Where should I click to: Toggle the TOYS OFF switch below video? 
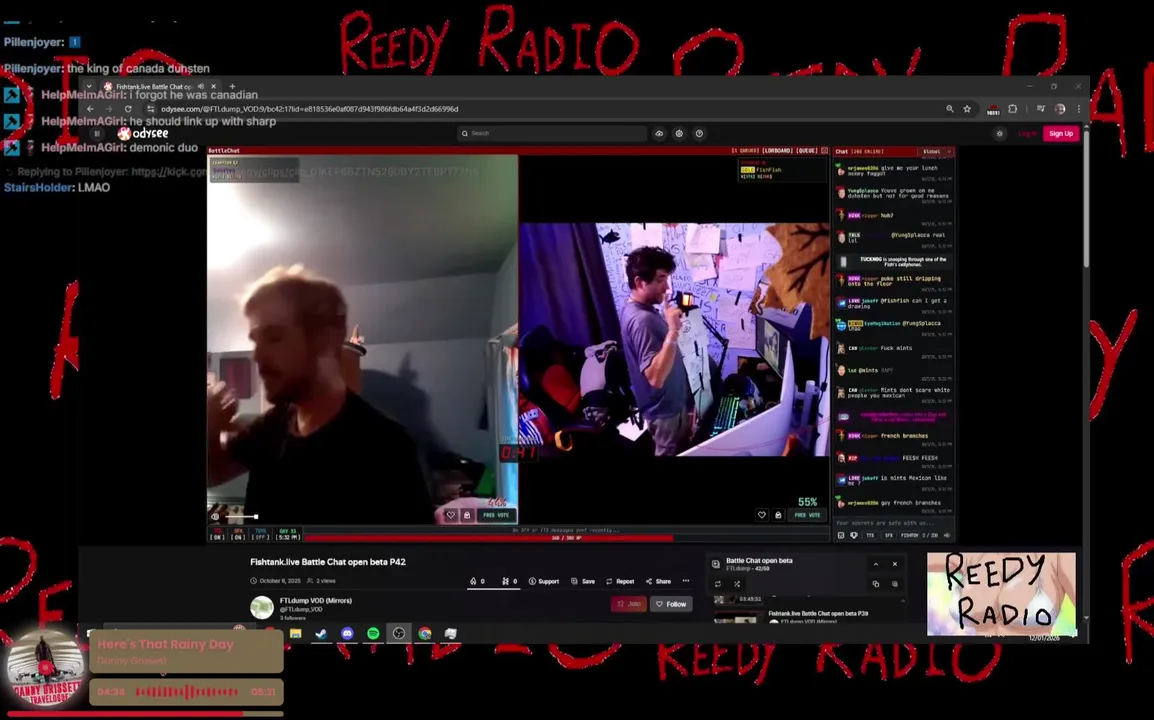[x=261, y=534]
